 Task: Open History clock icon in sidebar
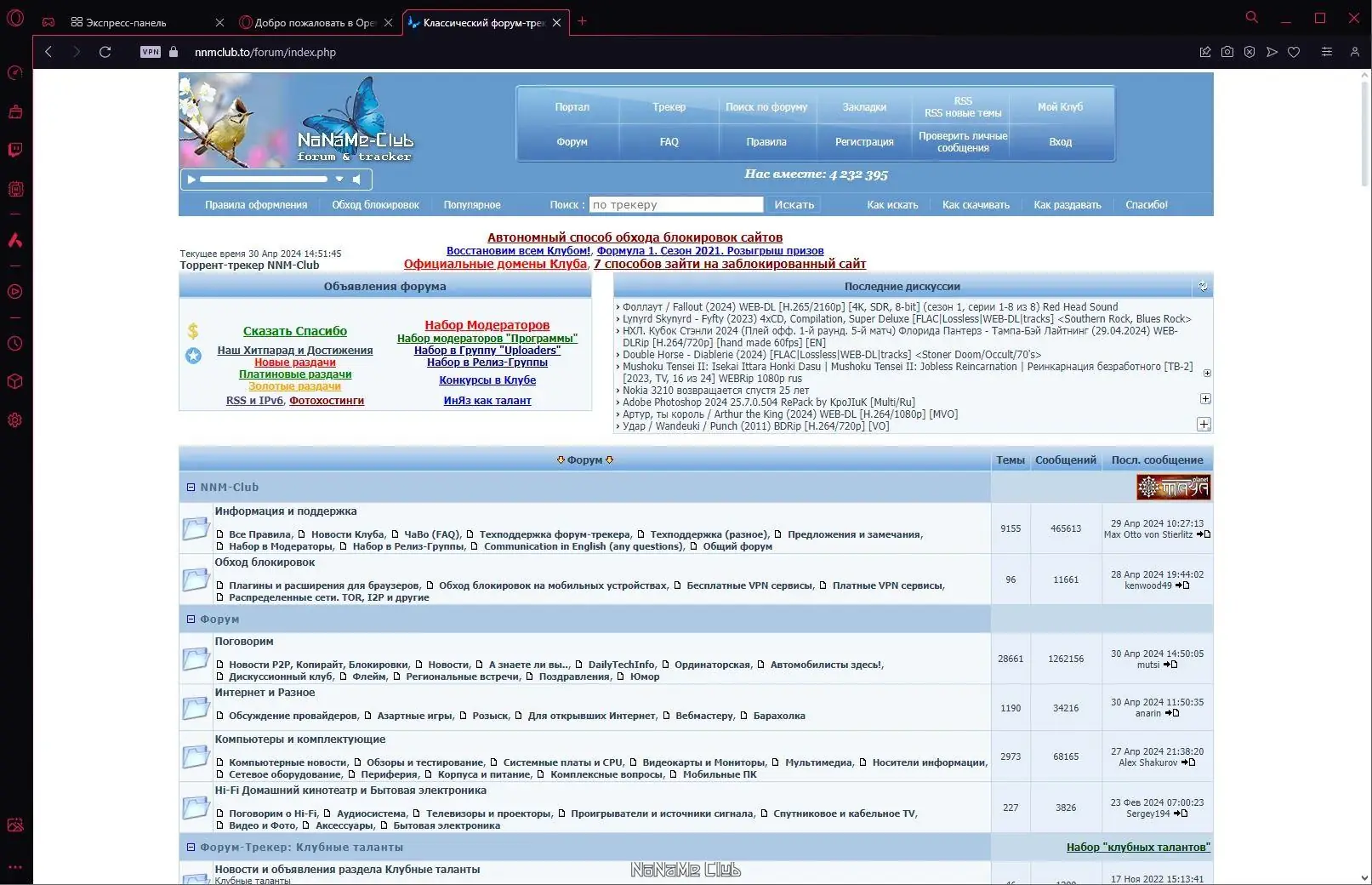pyautogui.click(x=14, y=343)
